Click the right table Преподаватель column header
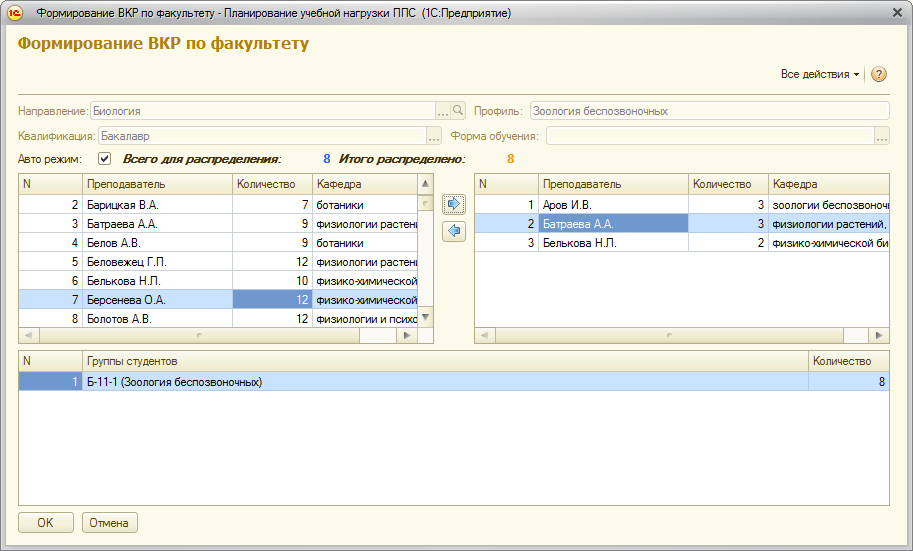Screen dimensions: 913x551 click(613, 184)
